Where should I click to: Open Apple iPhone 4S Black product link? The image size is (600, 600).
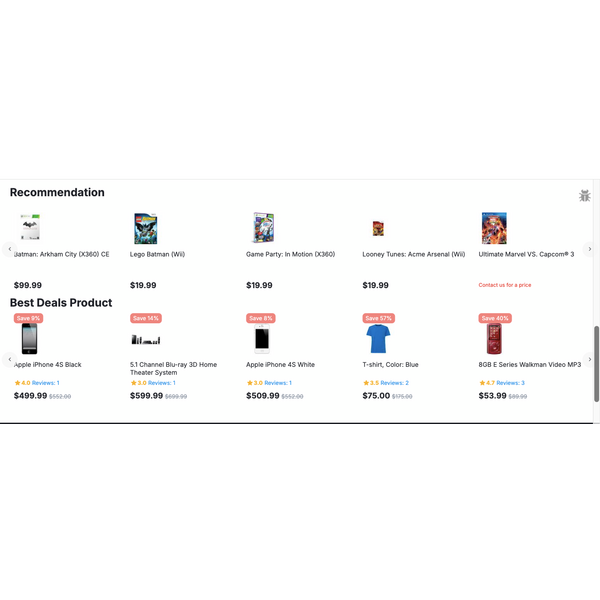click(48, 365)
